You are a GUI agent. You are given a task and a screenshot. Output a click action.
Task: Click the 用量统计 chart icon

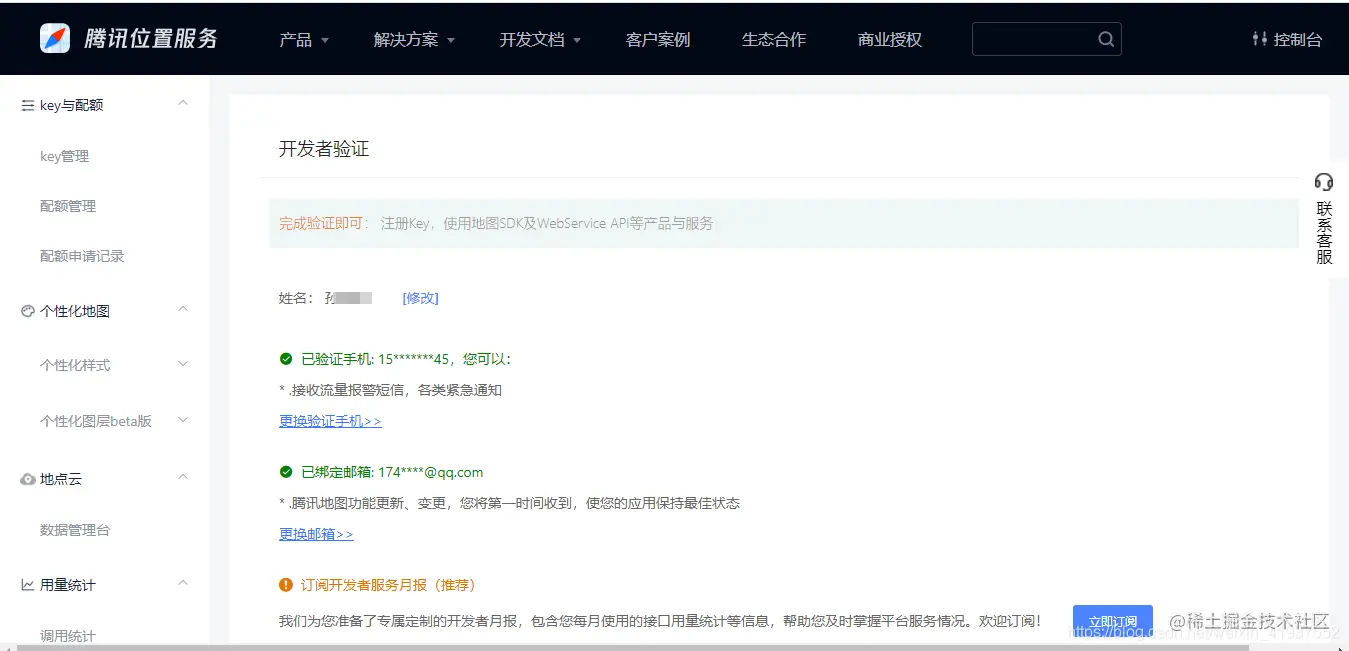tap(28, 585)
